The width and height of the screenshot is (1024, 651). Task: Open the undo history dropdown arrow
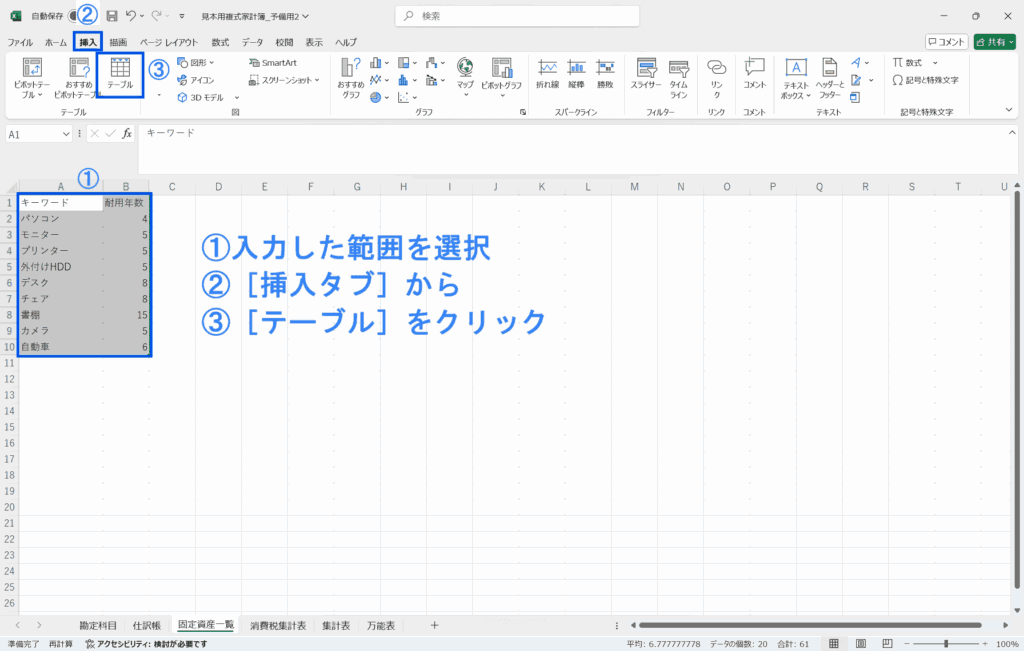point(142,16)
